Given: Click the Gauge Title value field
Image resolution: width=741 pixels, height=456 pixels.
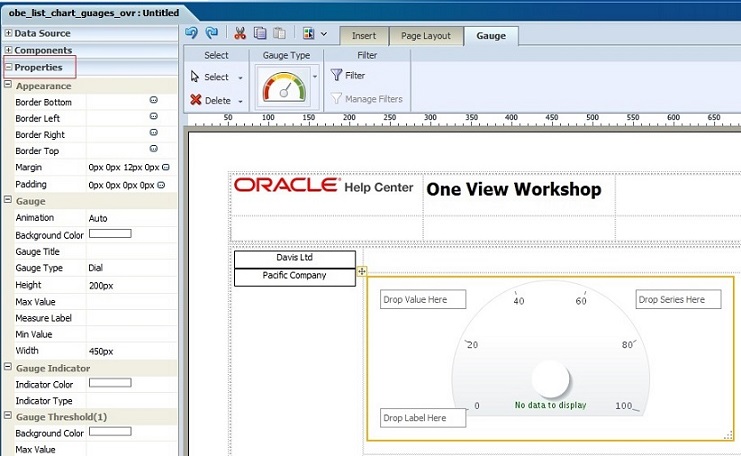Looking at the screenshot, I should tap(131, 252).
